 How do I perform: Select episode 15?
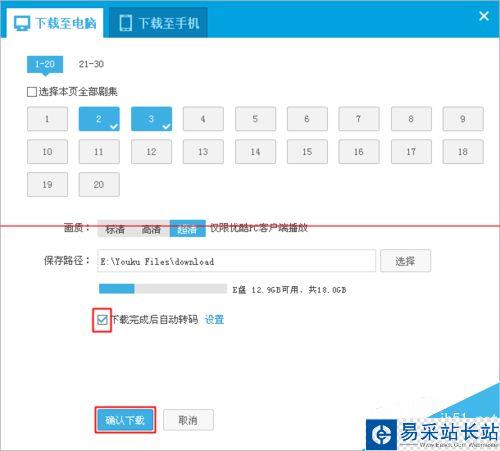click(x=307, y=152)
